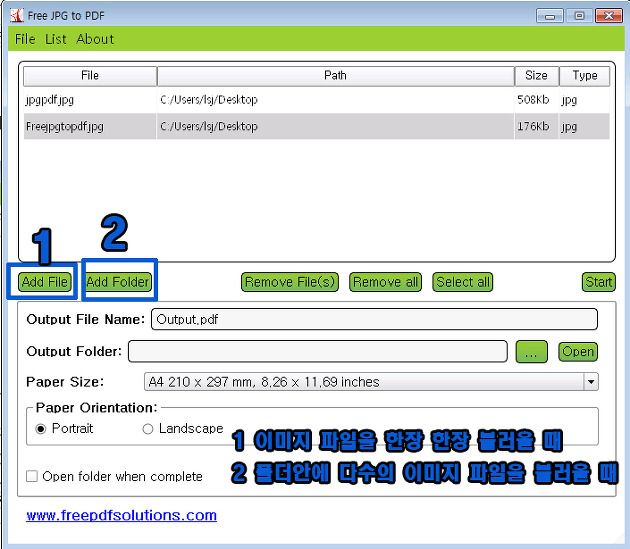The image size is (630, 549).
Task: Open the output folder with Open button
Action: (578, 352)
